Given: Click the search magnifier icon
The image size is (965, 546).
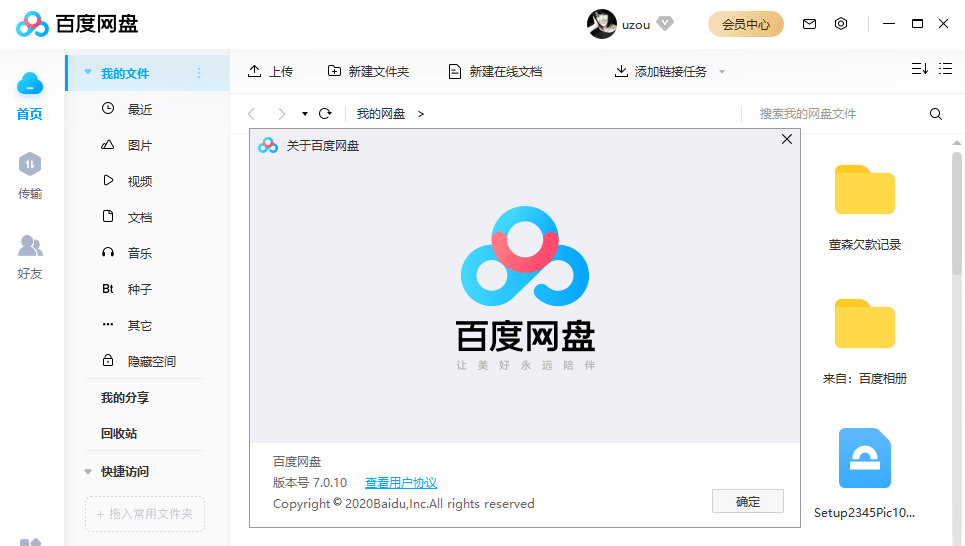Looking at the screenshot, I should [935, 114].
